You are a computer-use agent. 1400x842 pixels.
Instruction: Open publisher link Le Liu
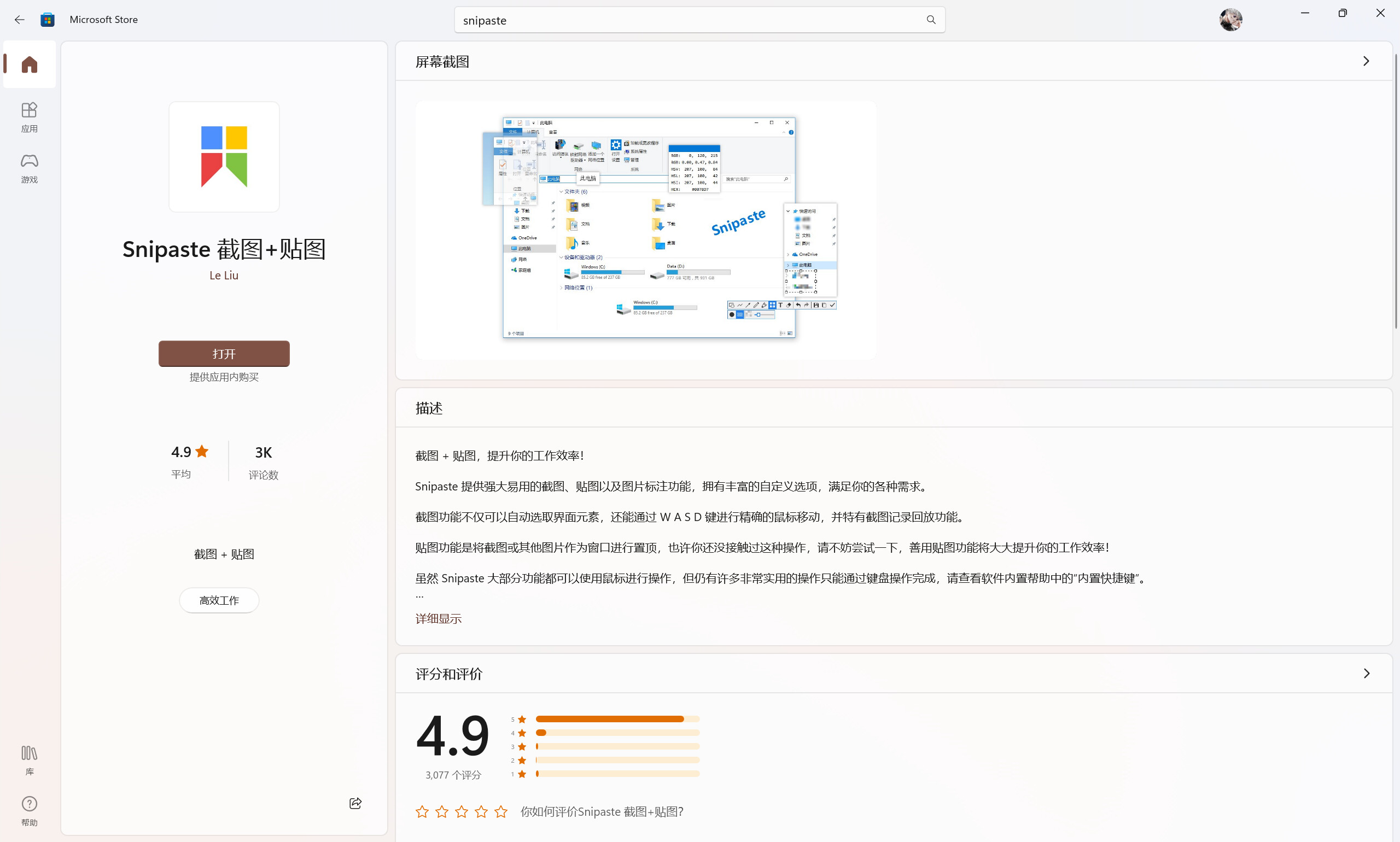tap(224, 275)
